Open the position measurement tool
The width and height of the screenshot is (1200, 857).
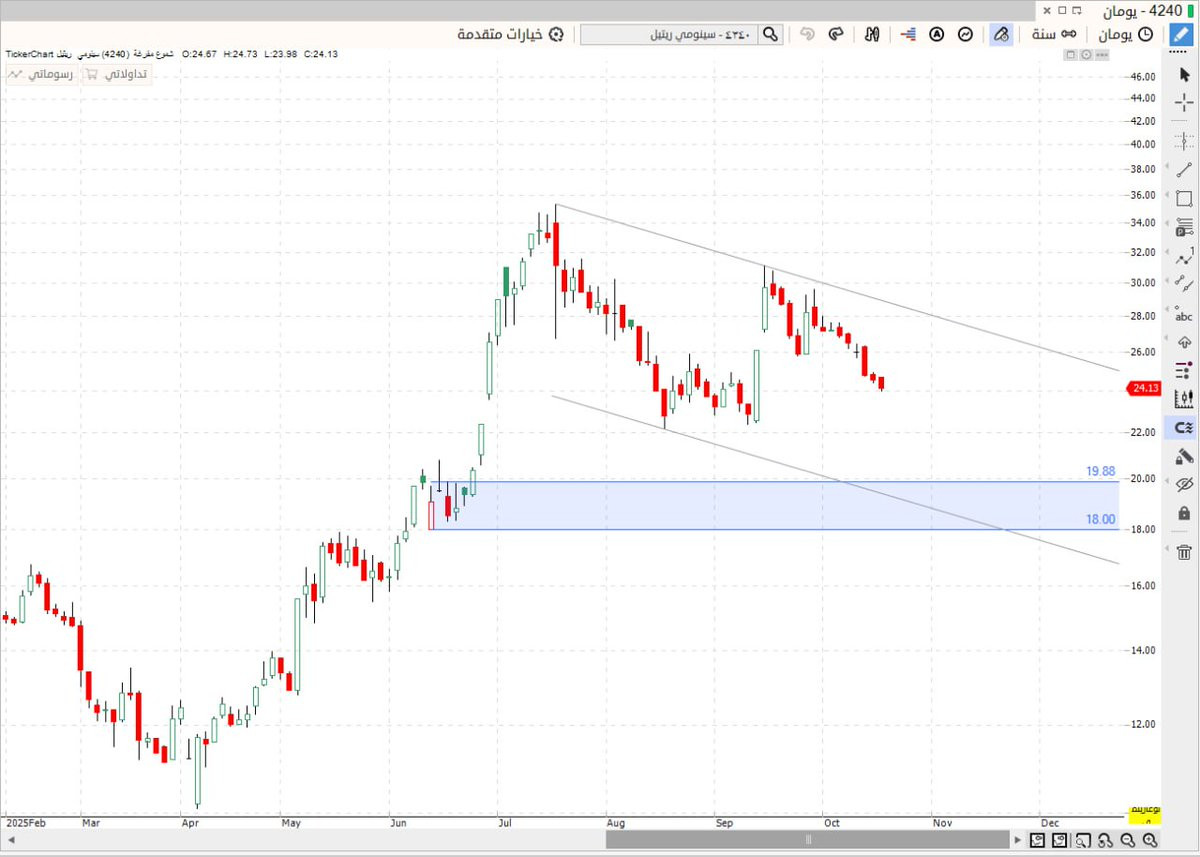pos(1184,227)
